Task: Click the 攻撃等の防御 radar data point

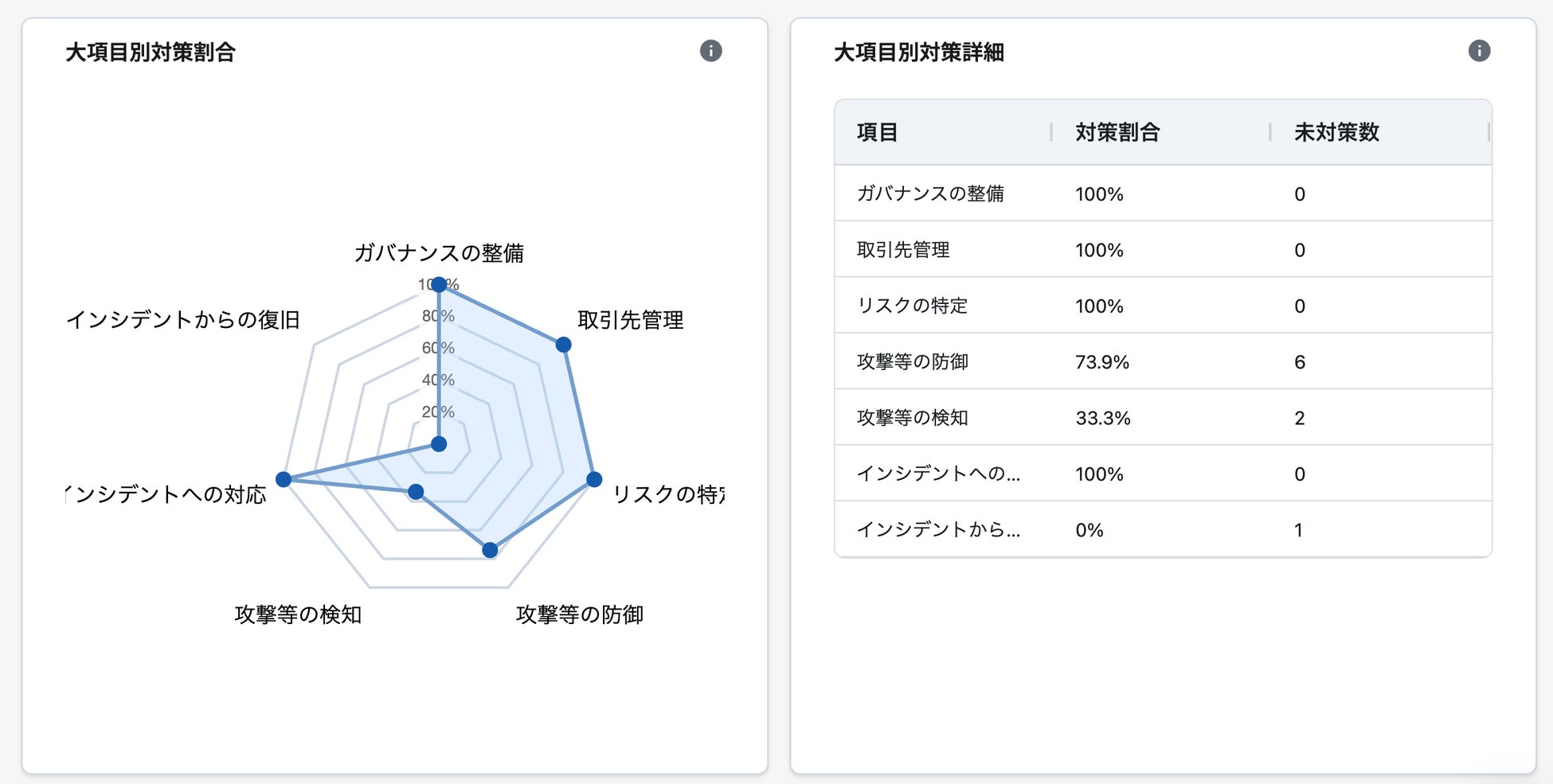Action: 490,550
